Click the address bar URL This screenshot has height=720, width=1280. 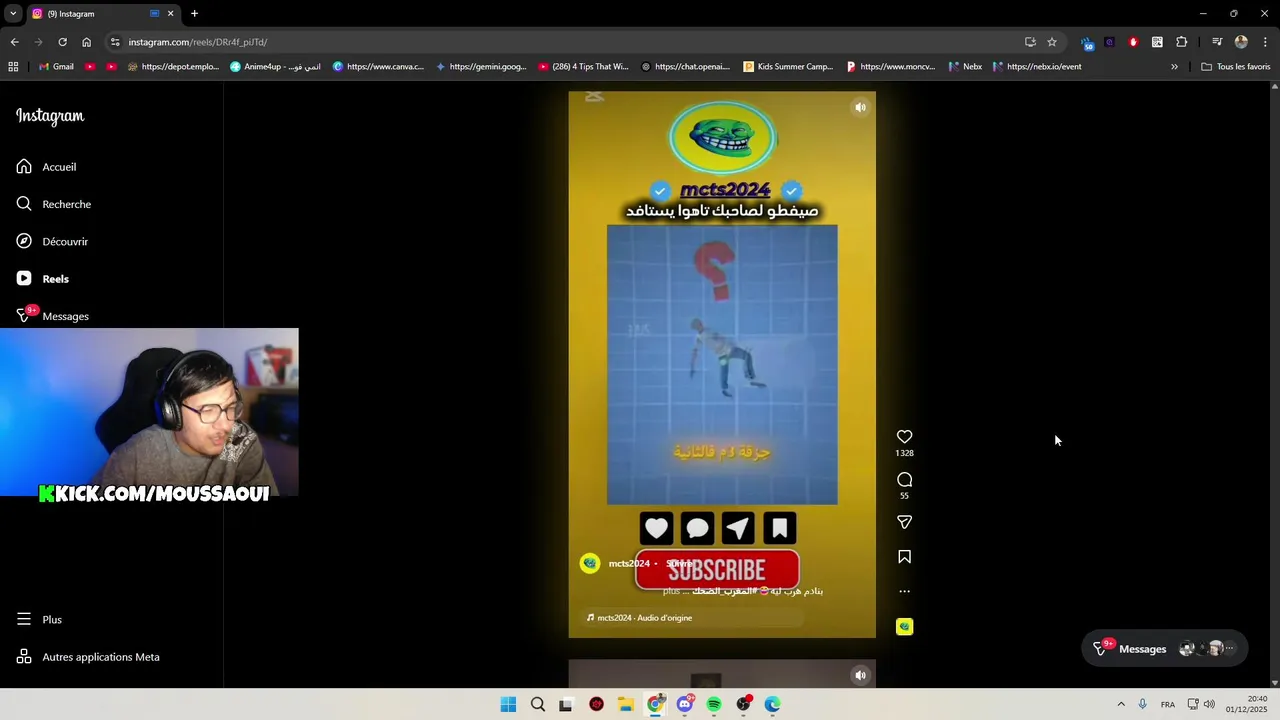pyautogui.click(x=198, y=42)
